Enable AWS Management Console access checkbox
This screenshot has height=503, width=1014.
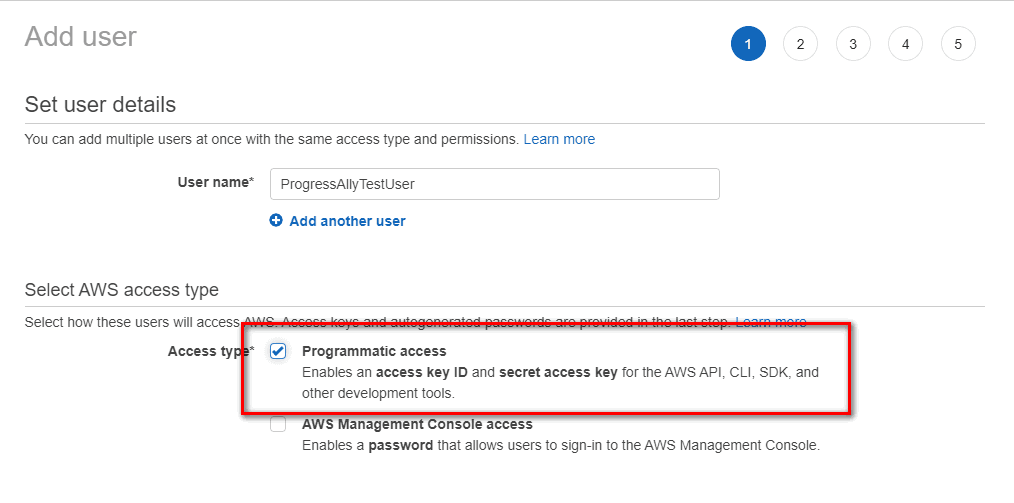pos(278,424)
